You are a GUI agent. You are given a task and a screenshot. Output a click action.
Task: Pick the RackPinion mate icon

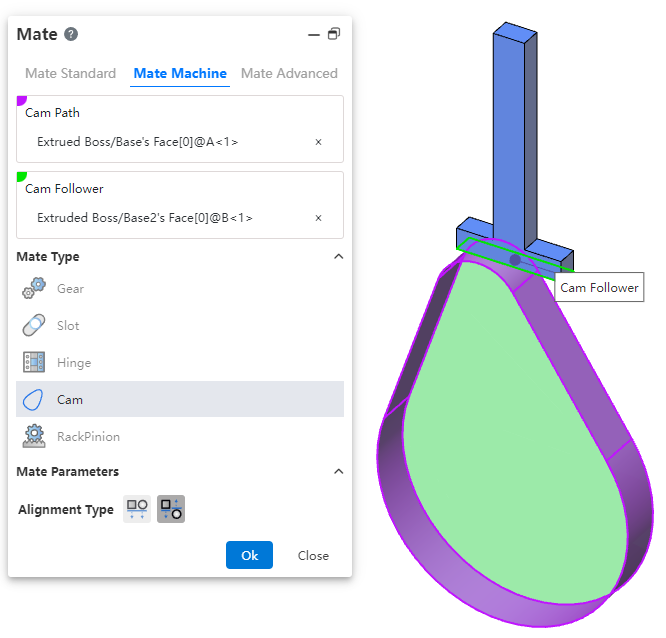[34, 437]
